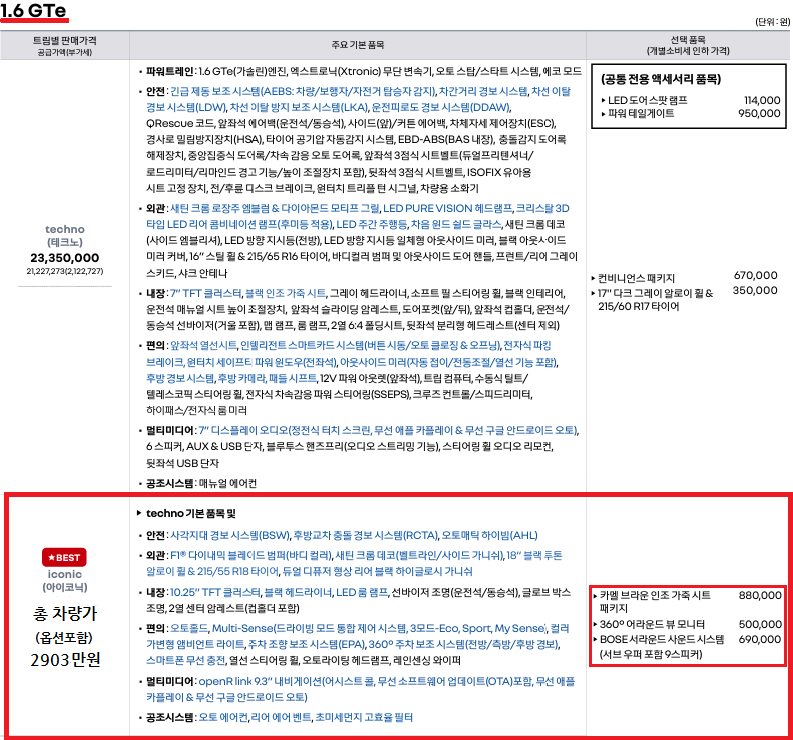Click the "트림별 판매가격" column header
The image size is (793, 740).
65,40
